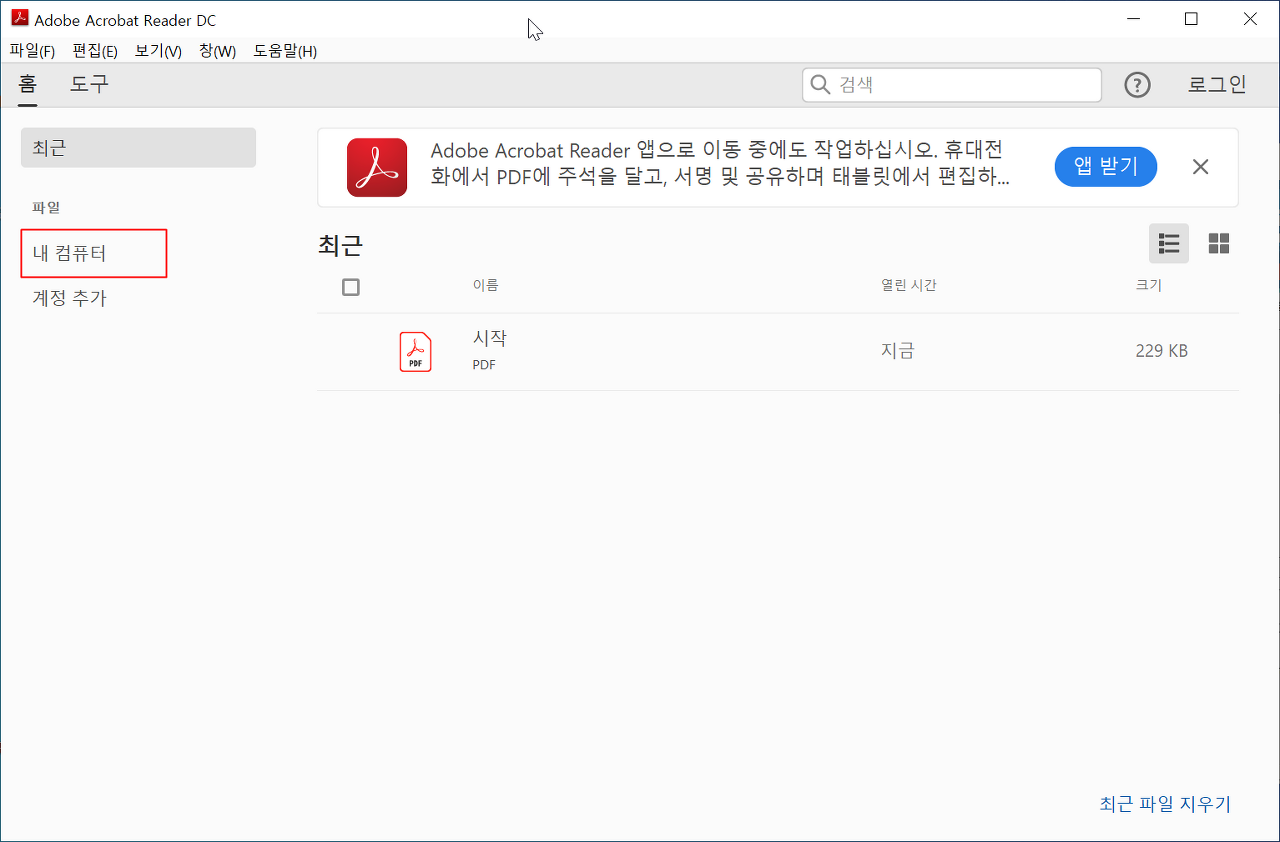Click the red PDF icon for 시작
The width and height of the screenshot is (1280, 842).
click(x=415, y=351)
